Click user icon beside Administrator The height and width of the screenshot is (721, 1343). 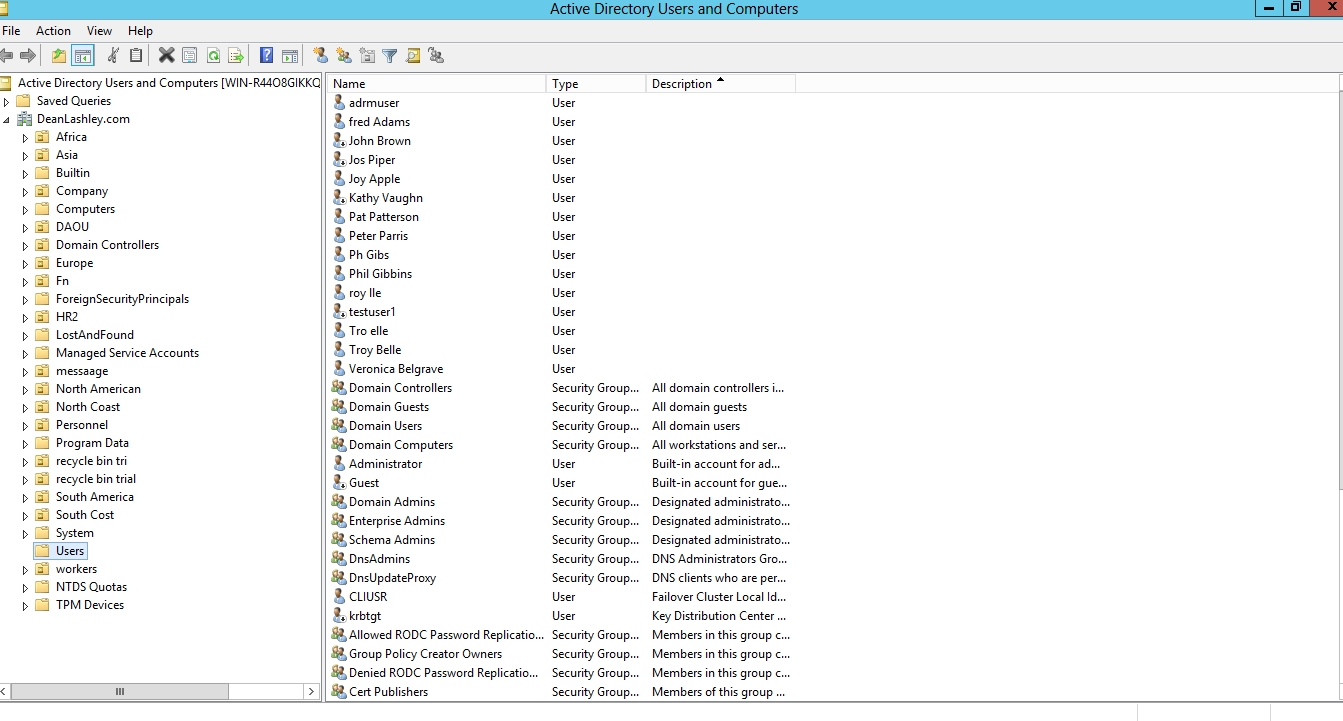[x=339, y=464]
